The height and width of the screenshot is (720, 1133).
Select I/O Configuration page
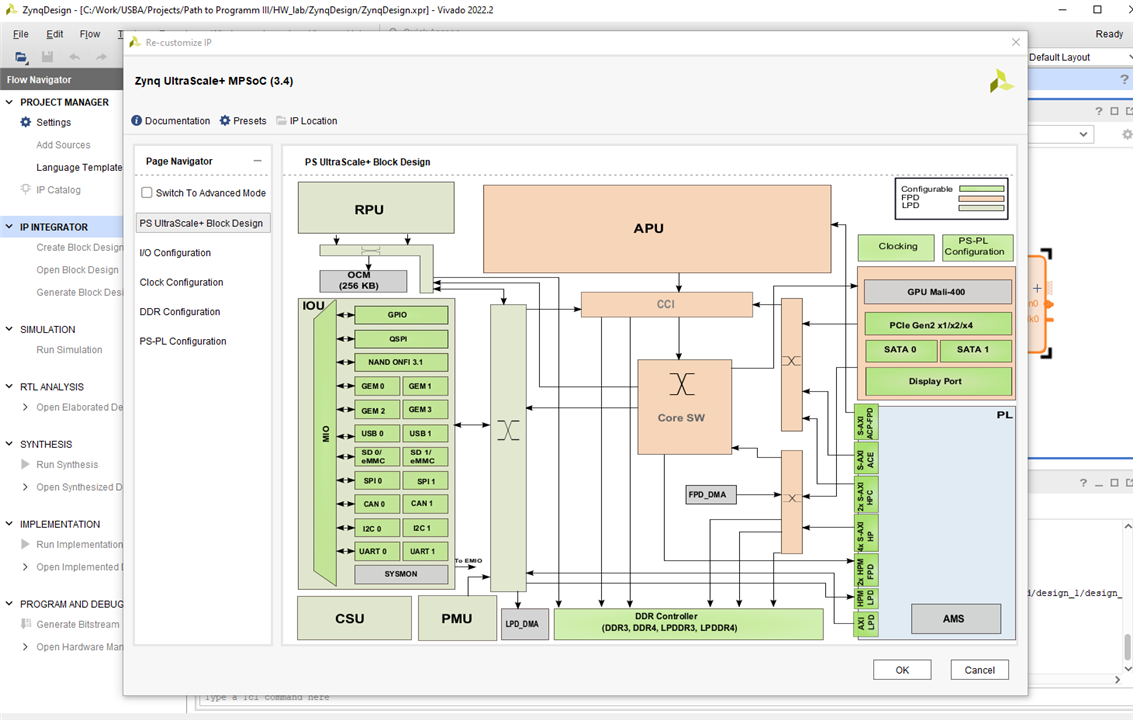pyautogui.click(x=175, y=253)
